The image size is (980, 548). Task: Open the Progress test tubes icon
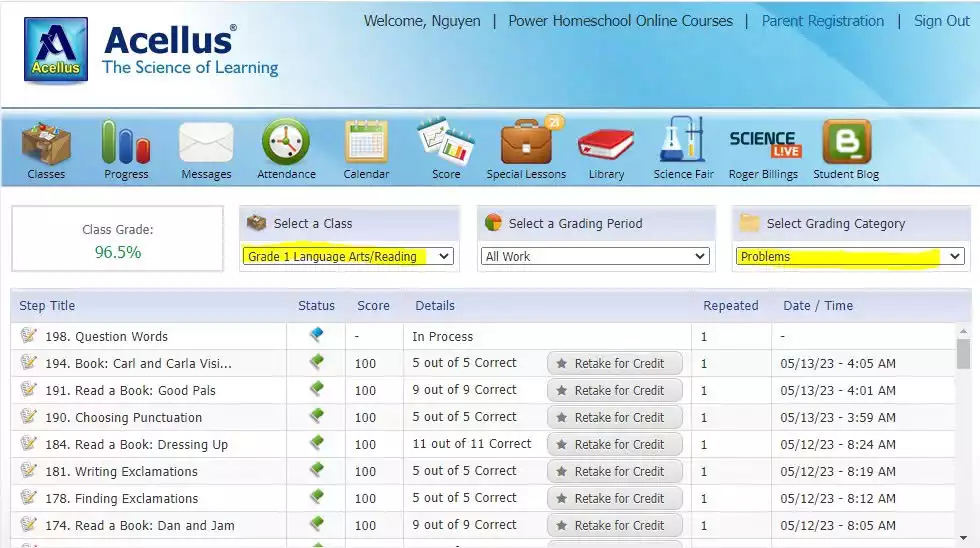[126, 144]
